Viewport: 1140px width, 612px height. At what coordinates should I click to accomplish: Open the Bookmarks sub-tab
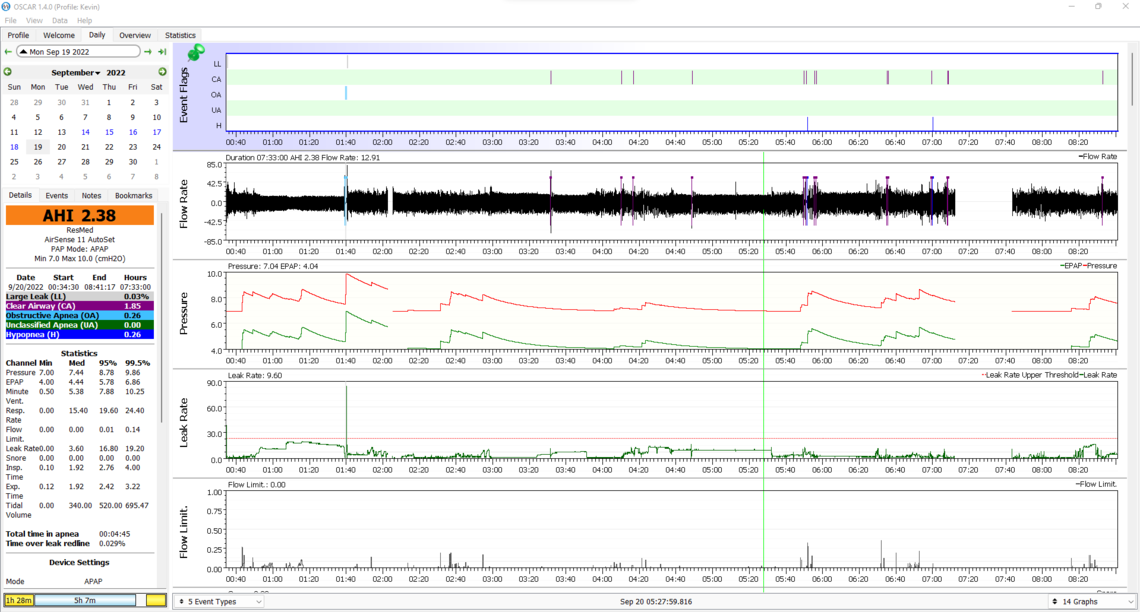click(134, 196)
